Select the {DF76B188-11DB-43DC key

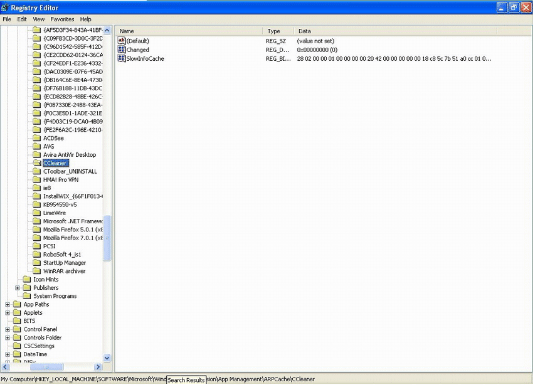click(x=73, y=88)
